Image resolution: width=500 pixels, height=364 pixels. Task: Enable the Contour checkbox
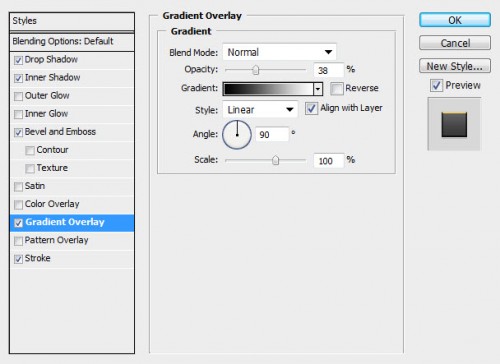click(x=30, y=150)
